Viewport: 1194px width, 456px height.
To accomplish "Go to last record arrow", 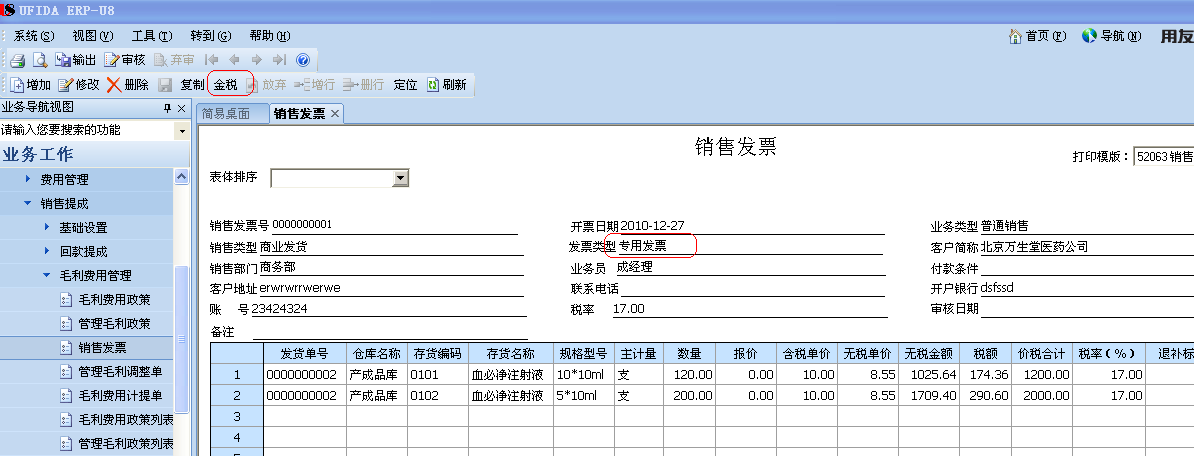I will click(x=279, y=60).
